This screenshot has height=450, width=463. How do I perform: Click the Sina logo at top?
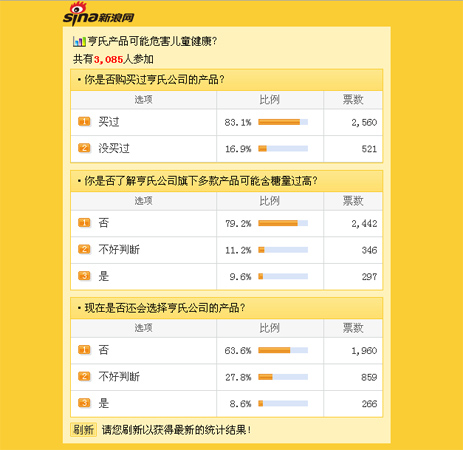[99, 14]
